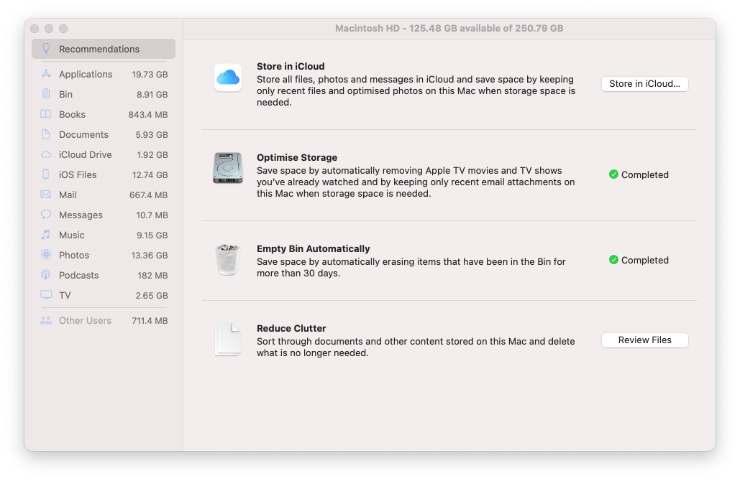Image resolution: width=740 pixels, height=481 pixels.
Task: Click the 843.4 MB Books size value
Action: [x=148, y=114]
